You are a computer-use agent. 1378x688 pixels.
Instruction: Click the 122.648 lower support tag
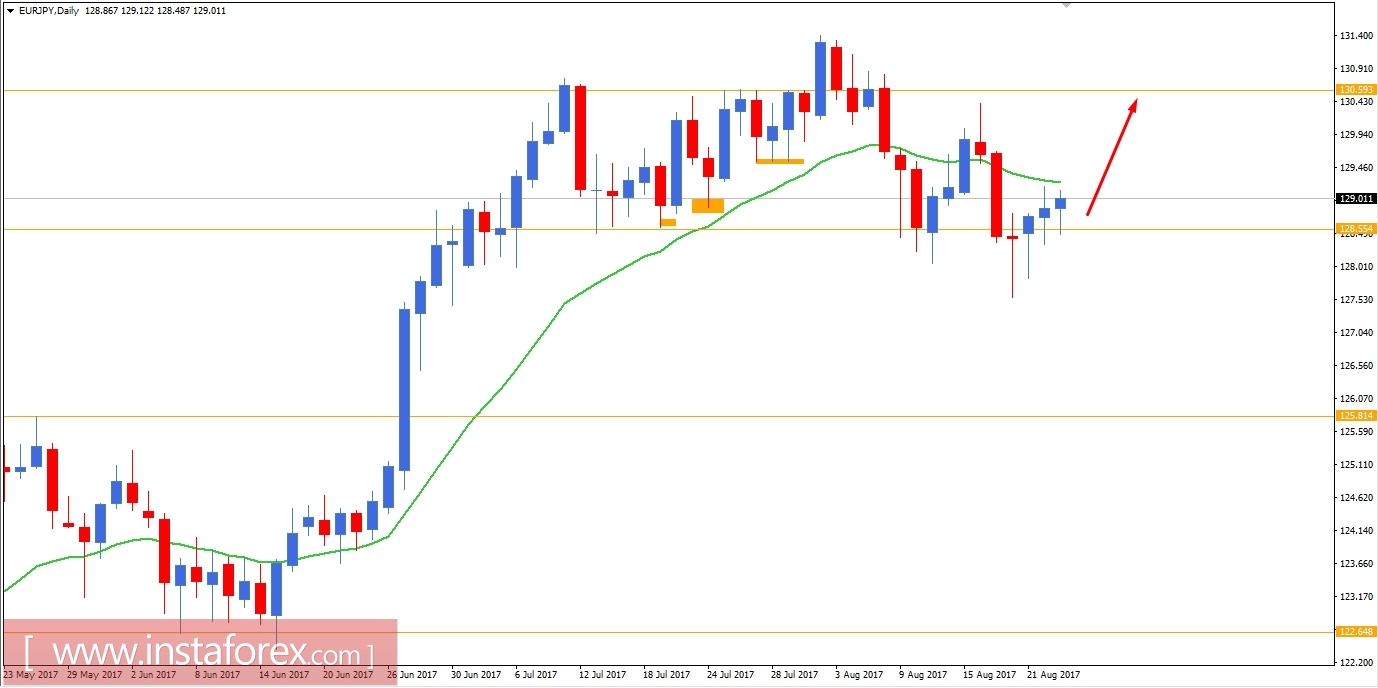[x=1357, y=630]
